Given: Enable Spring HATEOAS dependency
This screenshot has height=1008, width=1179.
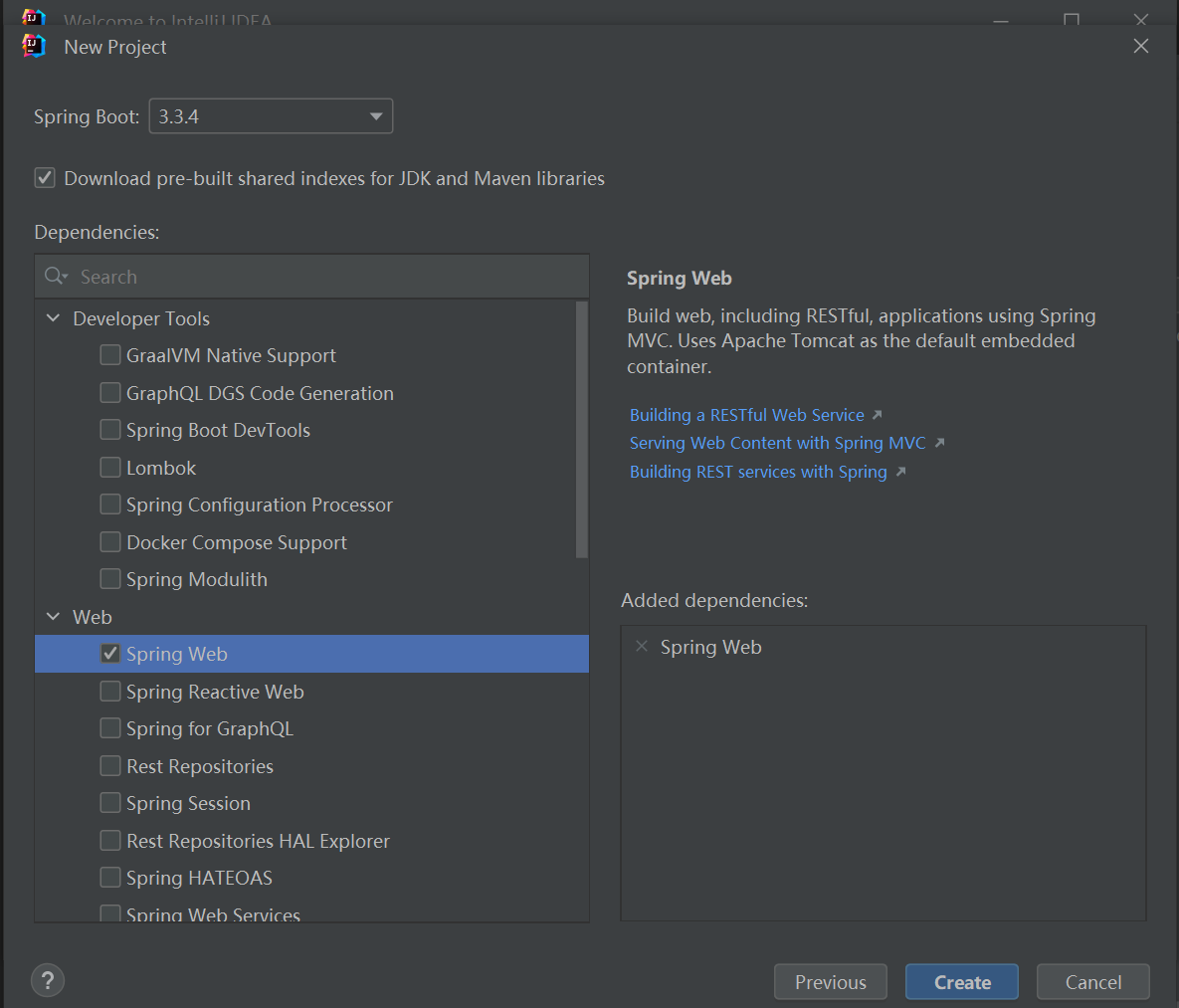Looking at the screenshot, I should click(109, 877).
